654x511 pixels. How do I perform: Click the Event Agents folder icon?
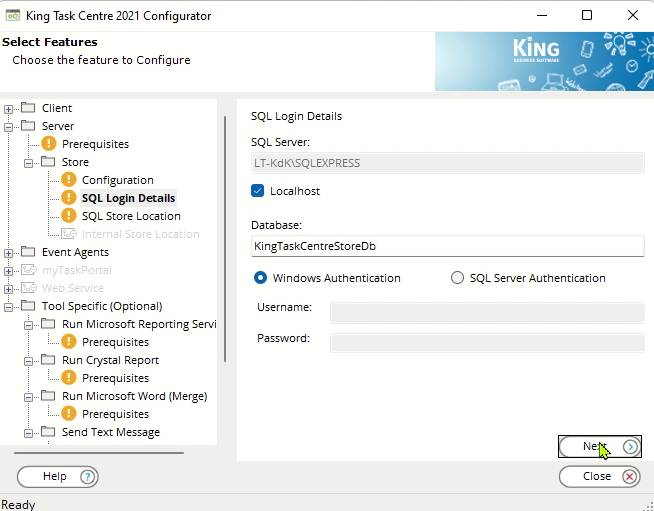(28, 252)
